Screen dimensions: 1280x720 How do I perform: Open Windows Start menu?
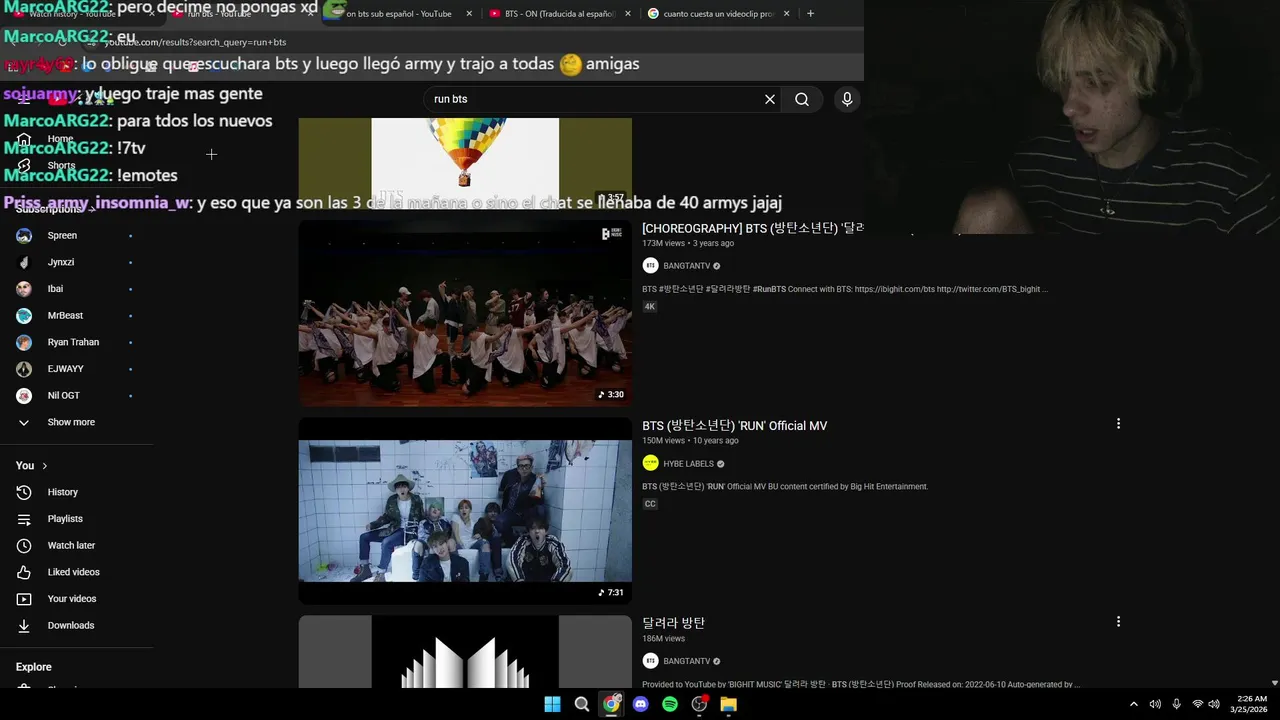pos(552,704)
